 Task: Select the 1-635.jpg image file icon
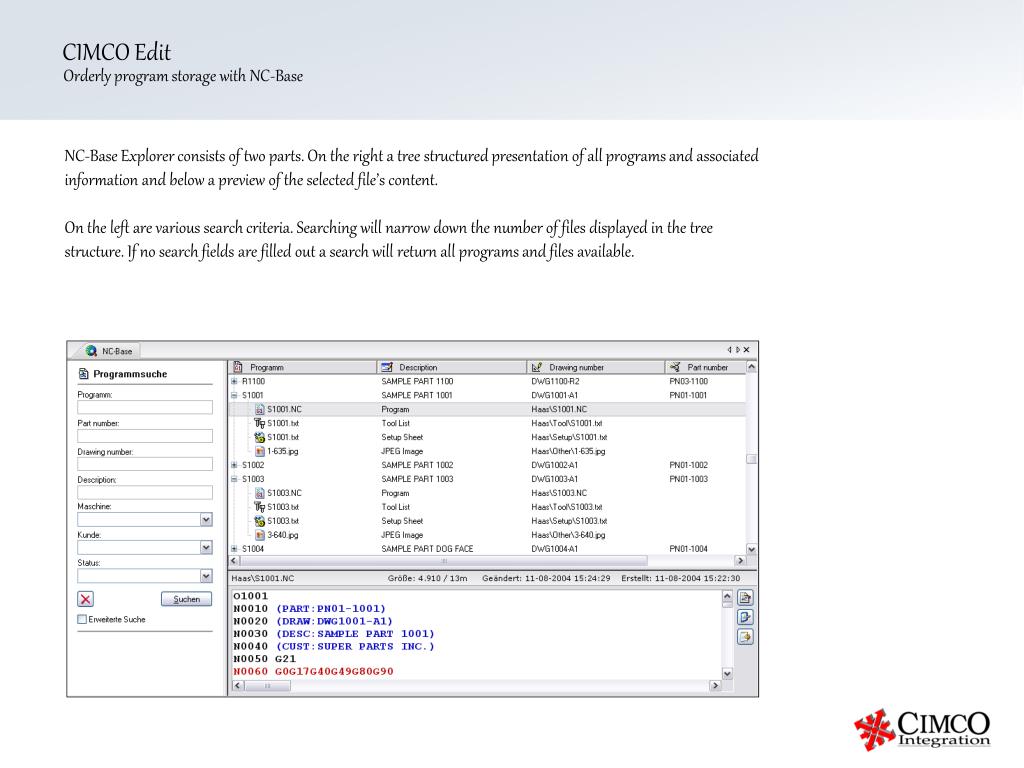tap(259, 451)
